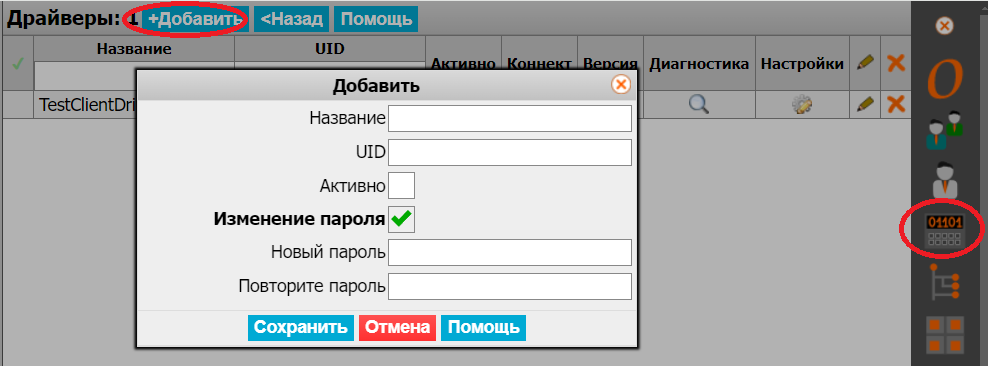Toggle the Активно checkbox in dialog
The width and height of the screenshot is (988, 366).
401,186
